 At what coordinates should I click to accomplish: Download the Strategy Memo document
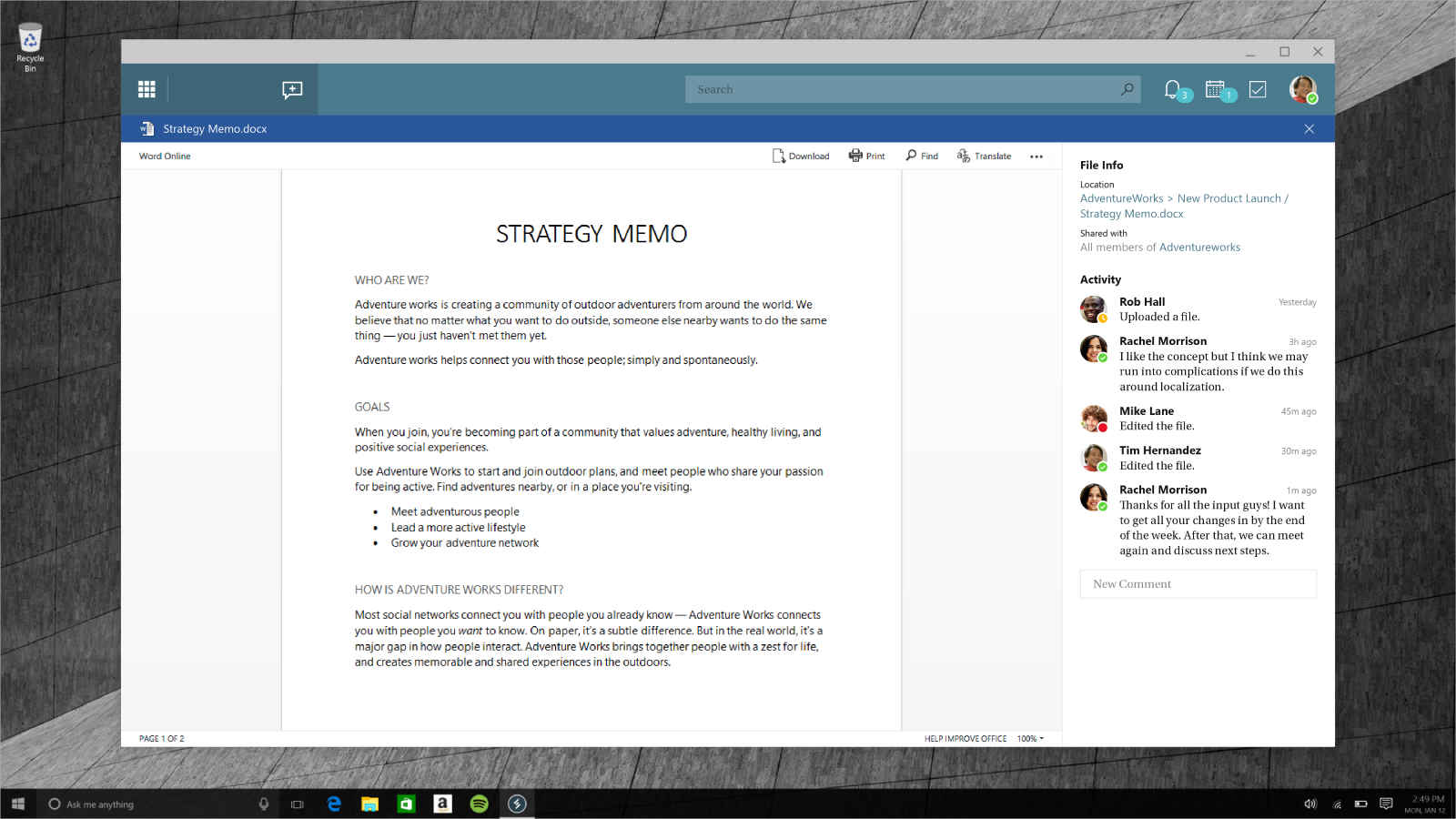point(801,156)
